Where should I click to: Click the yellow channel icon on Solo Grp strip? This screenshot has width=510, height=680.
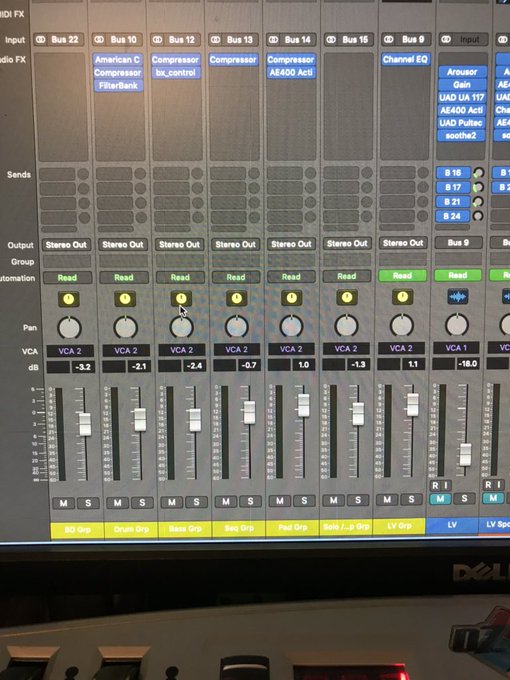(x=347, y=297)
